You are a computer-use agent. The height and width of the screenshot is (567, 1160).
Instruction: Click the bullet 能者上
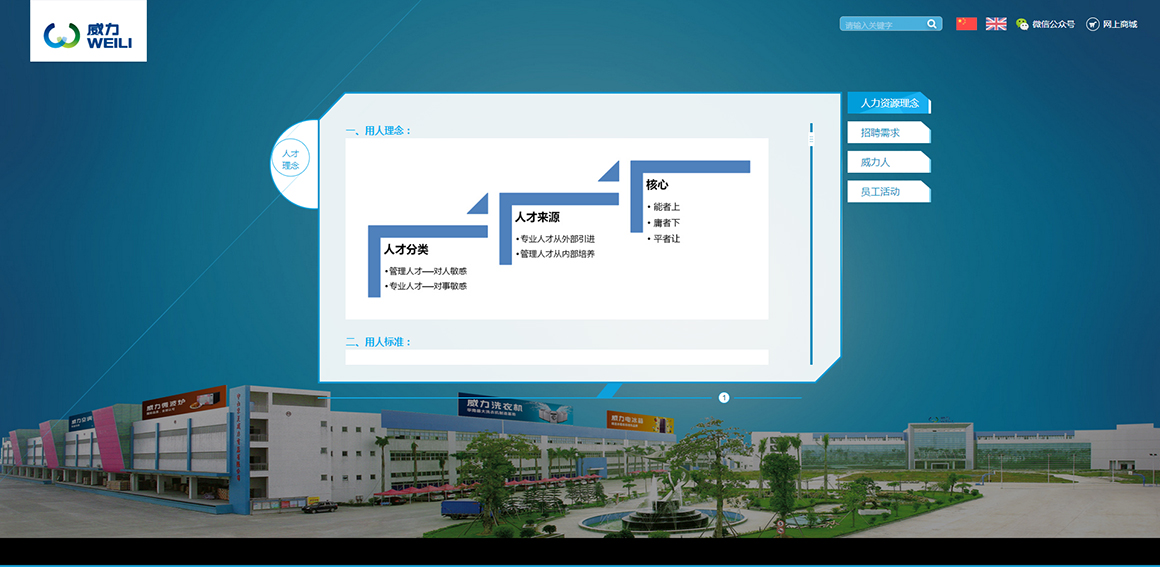pos(667,207)
